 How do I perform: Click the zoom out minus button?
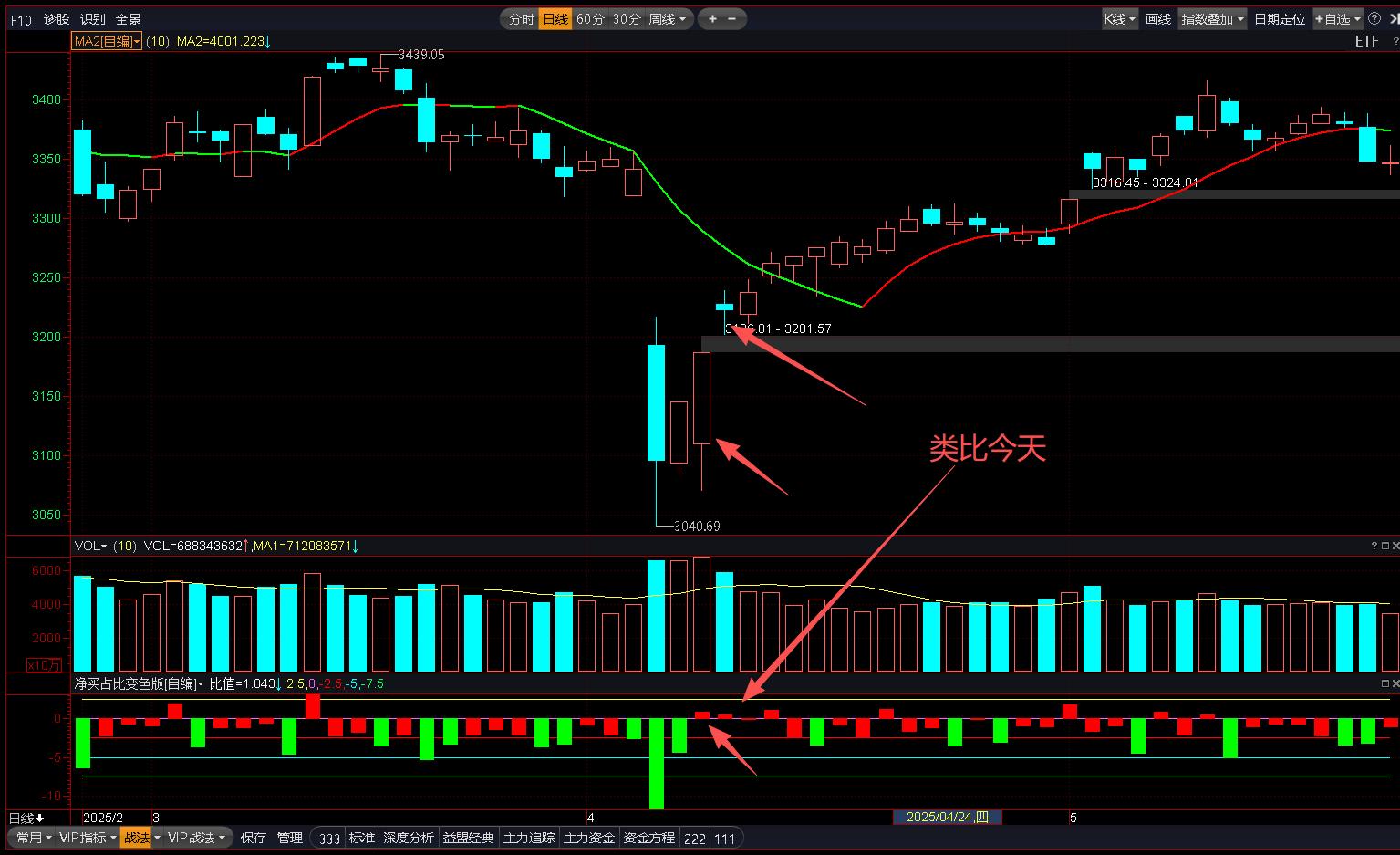732,18
